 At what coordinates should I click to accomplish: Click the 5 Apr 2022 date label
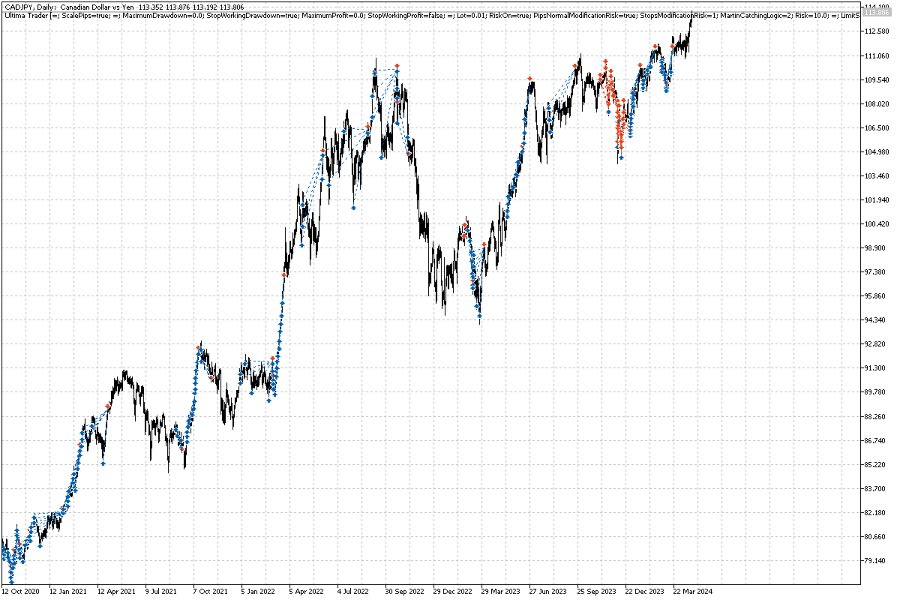tap(306, 591)
